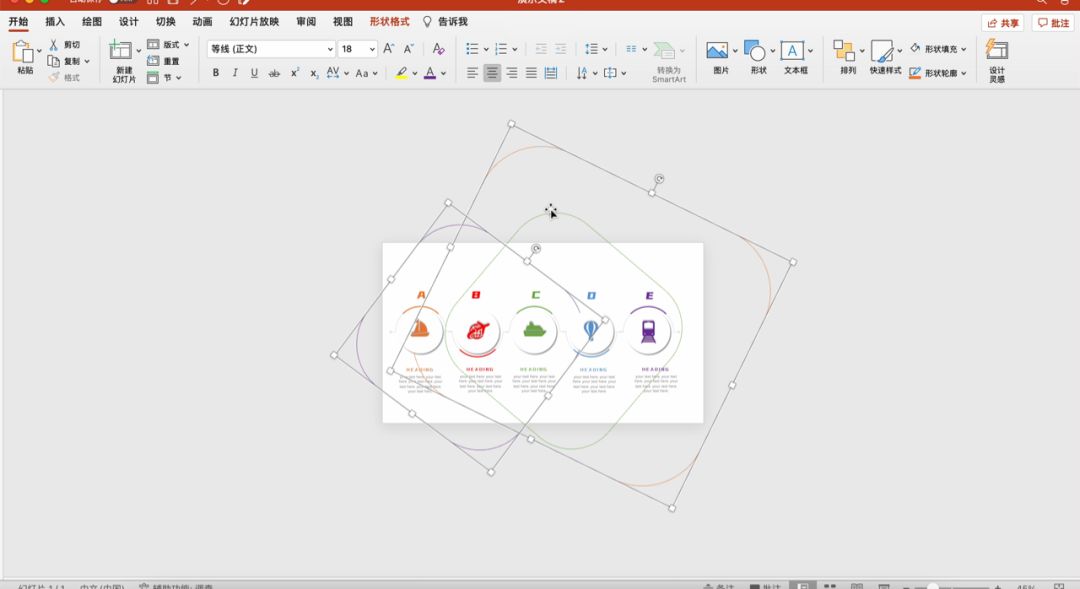The image size is (1080, 589).
Task: Switch to the Animations (动画) tab
Action: (202, 21)
